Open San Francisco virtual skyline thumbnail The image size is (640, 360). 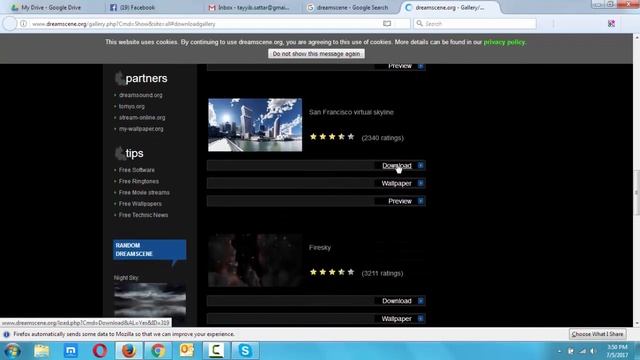pyautogui.click(x=255, y=125)
